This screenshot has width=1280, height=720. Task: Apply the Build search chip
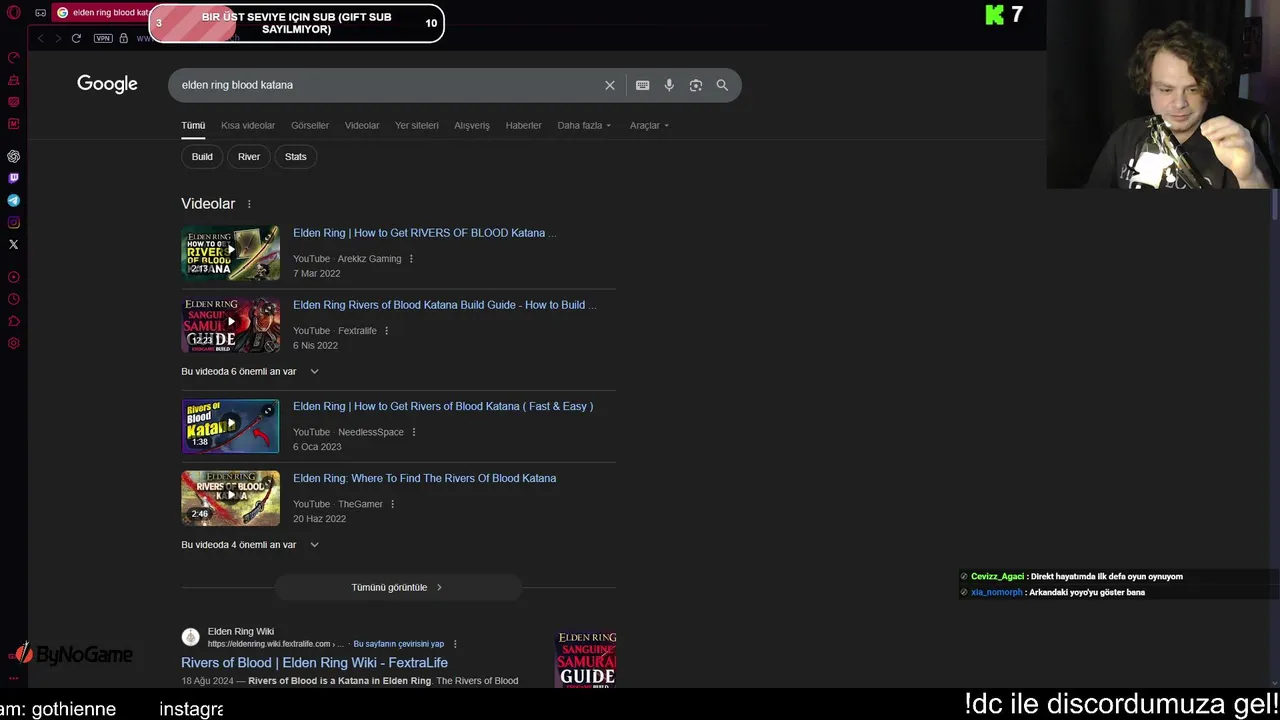pyautogui.click(x=202, y=157)
